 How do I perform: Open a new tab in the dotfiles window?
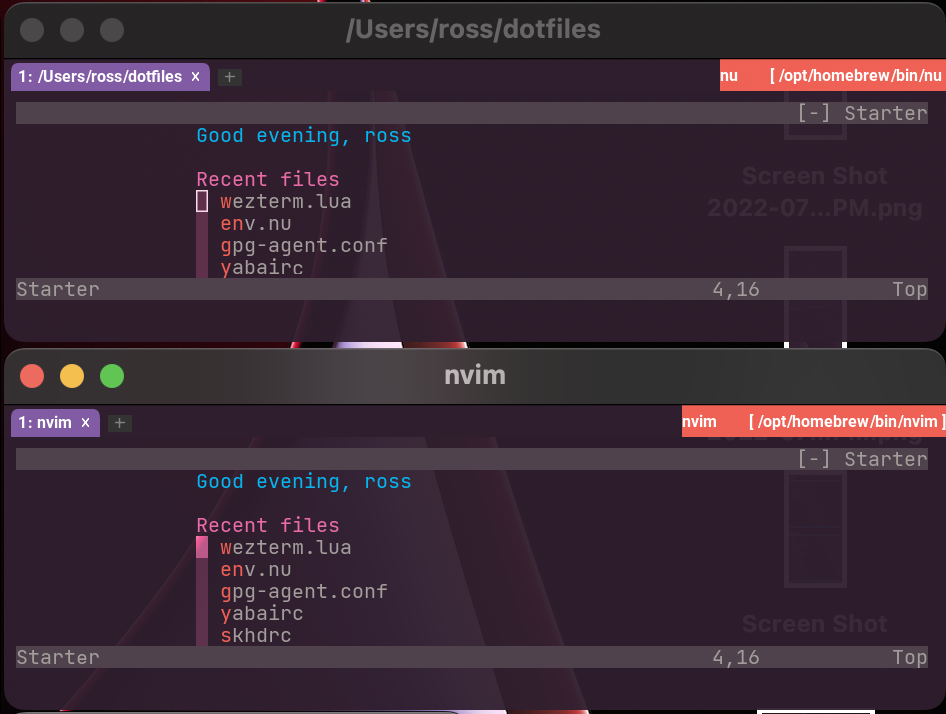pyautogui.click(x=229, y=76)
